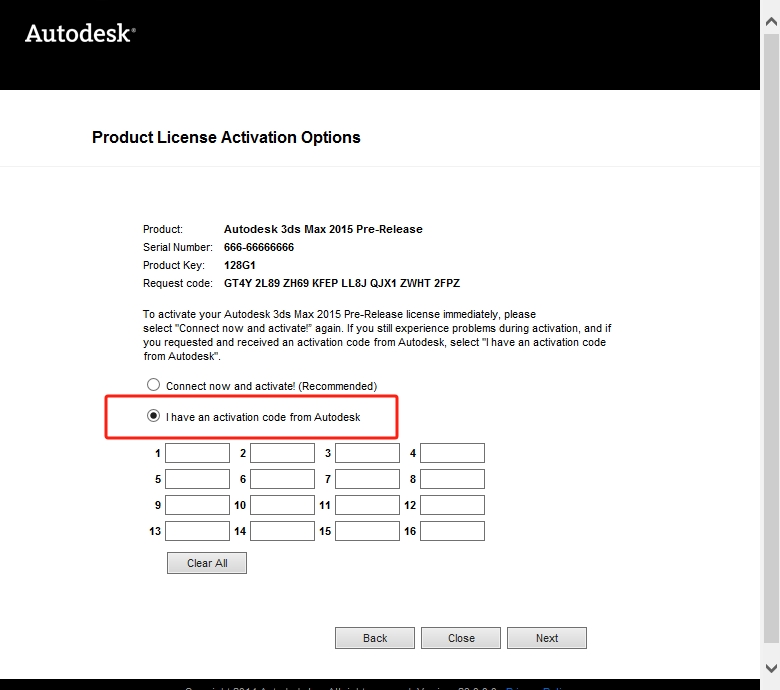Select activation code field 16
This screenshot has height=690, width=780.
[x=452, y=531]
